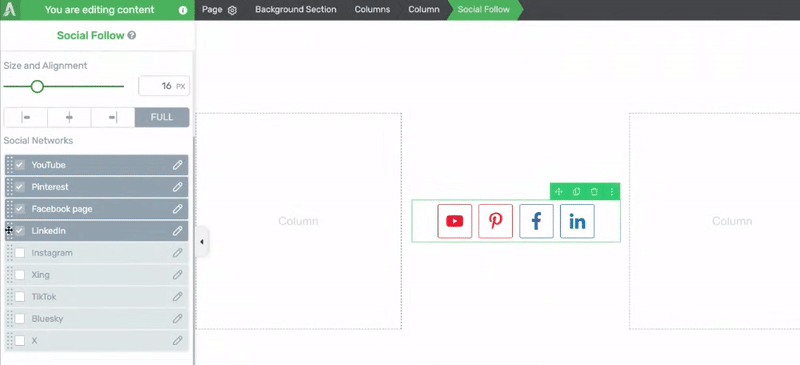Open the element more options menu

pos(612,191)
